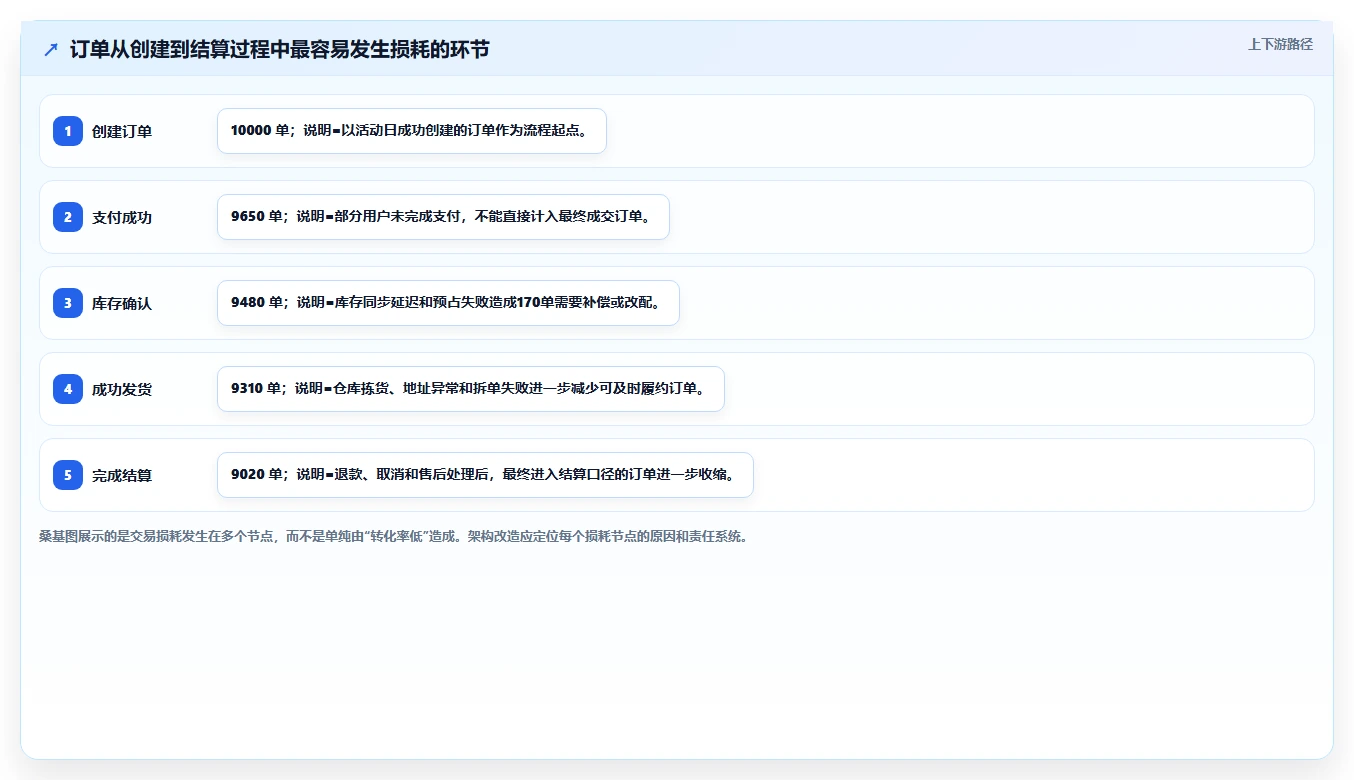Click the footnote starting with 桑基图展示的是
1354x780 pixels.
[393, 536]
